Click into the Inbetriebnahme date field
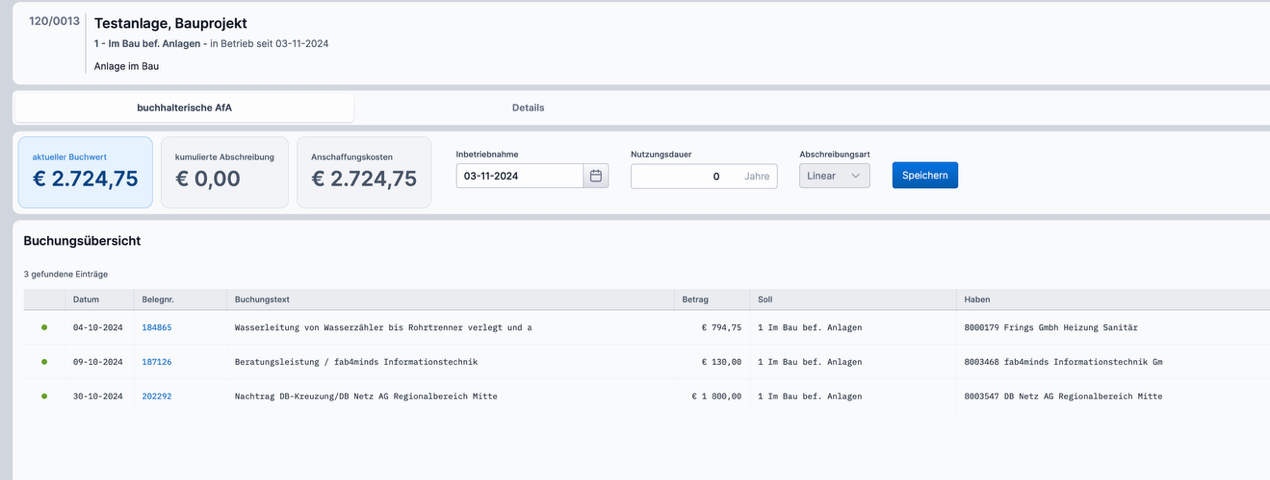 tap(518, 176)
